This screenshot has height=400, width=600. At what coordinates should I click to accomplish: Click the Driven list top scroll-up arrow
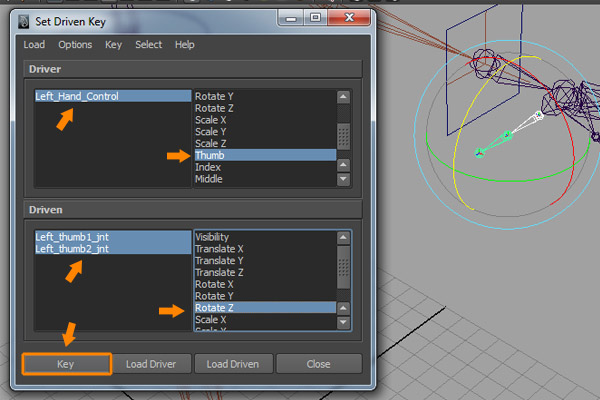click(x=343, y=237)
